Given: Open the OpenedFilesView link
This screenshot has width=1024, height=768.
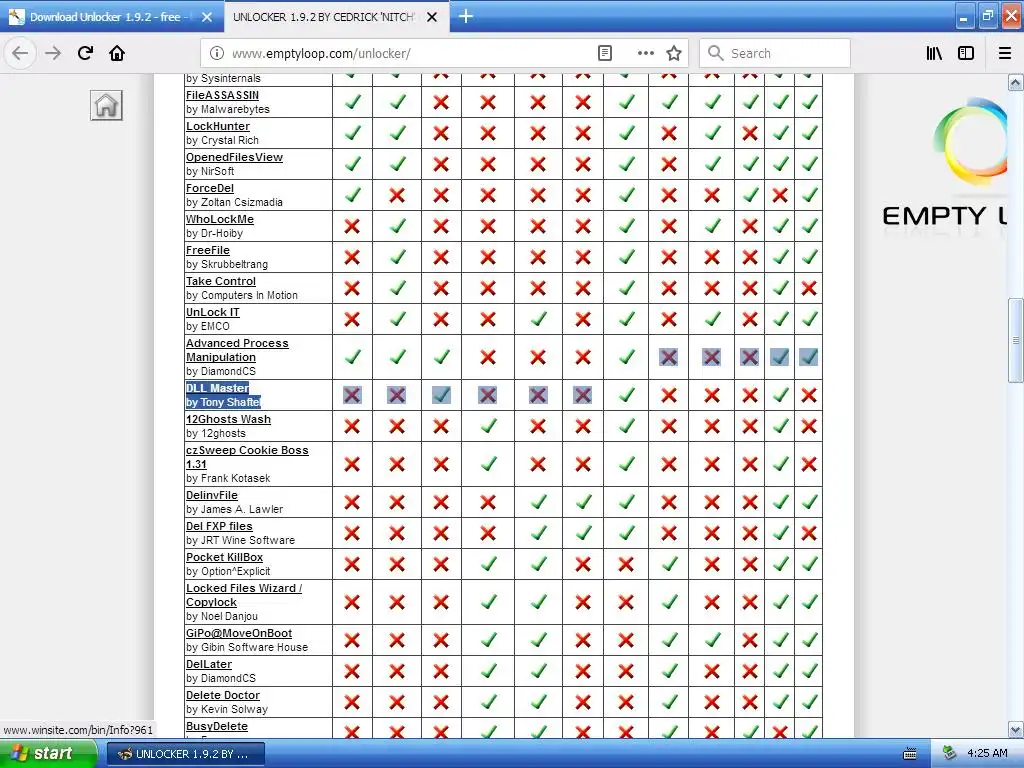Looking at the screenshot, I should click(234, 157).
